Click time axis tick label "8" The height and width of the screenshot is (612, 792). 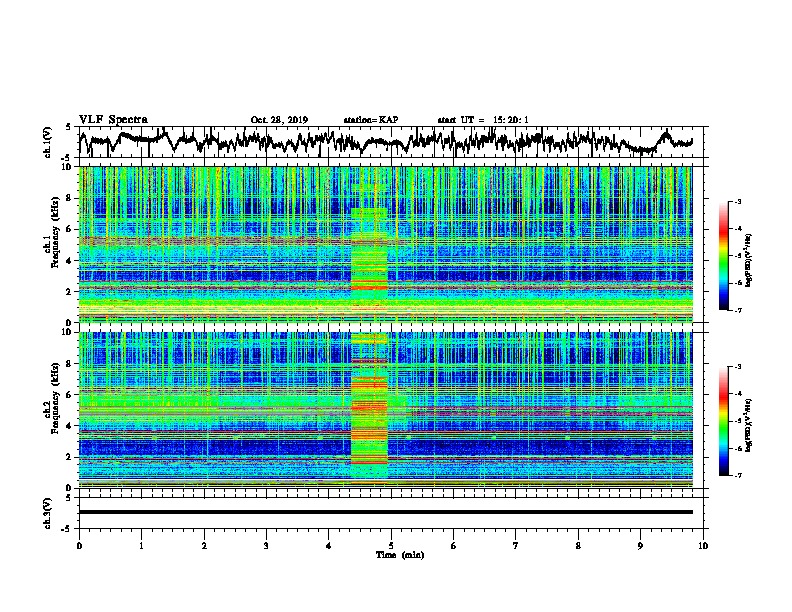(578, 546)
